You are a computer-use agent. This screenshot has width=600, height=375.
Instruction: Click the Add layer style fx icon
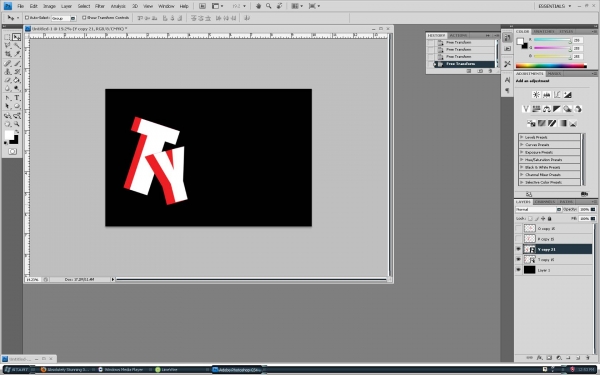coord(539,358)
